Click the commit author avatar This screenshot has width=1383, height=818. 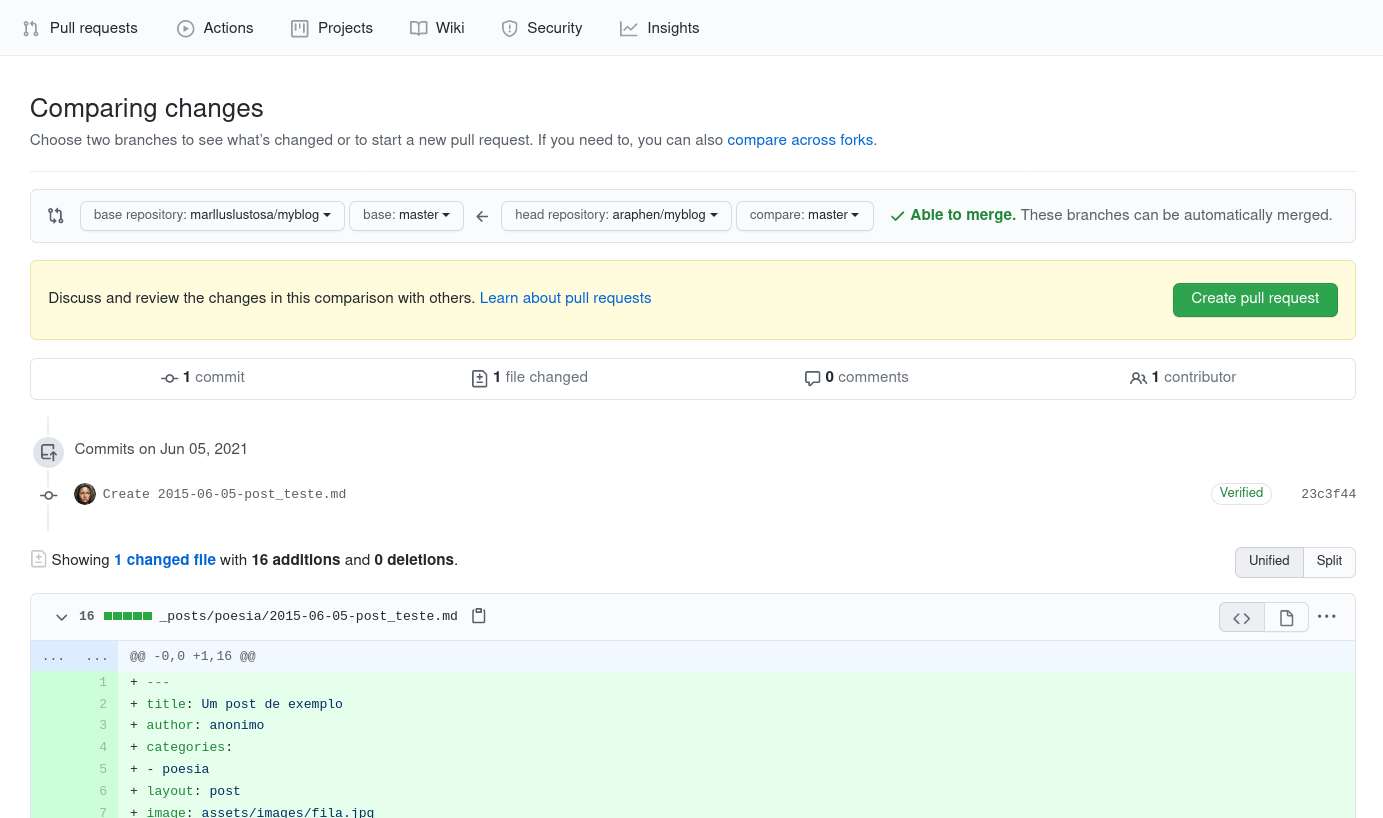[85, 494]
